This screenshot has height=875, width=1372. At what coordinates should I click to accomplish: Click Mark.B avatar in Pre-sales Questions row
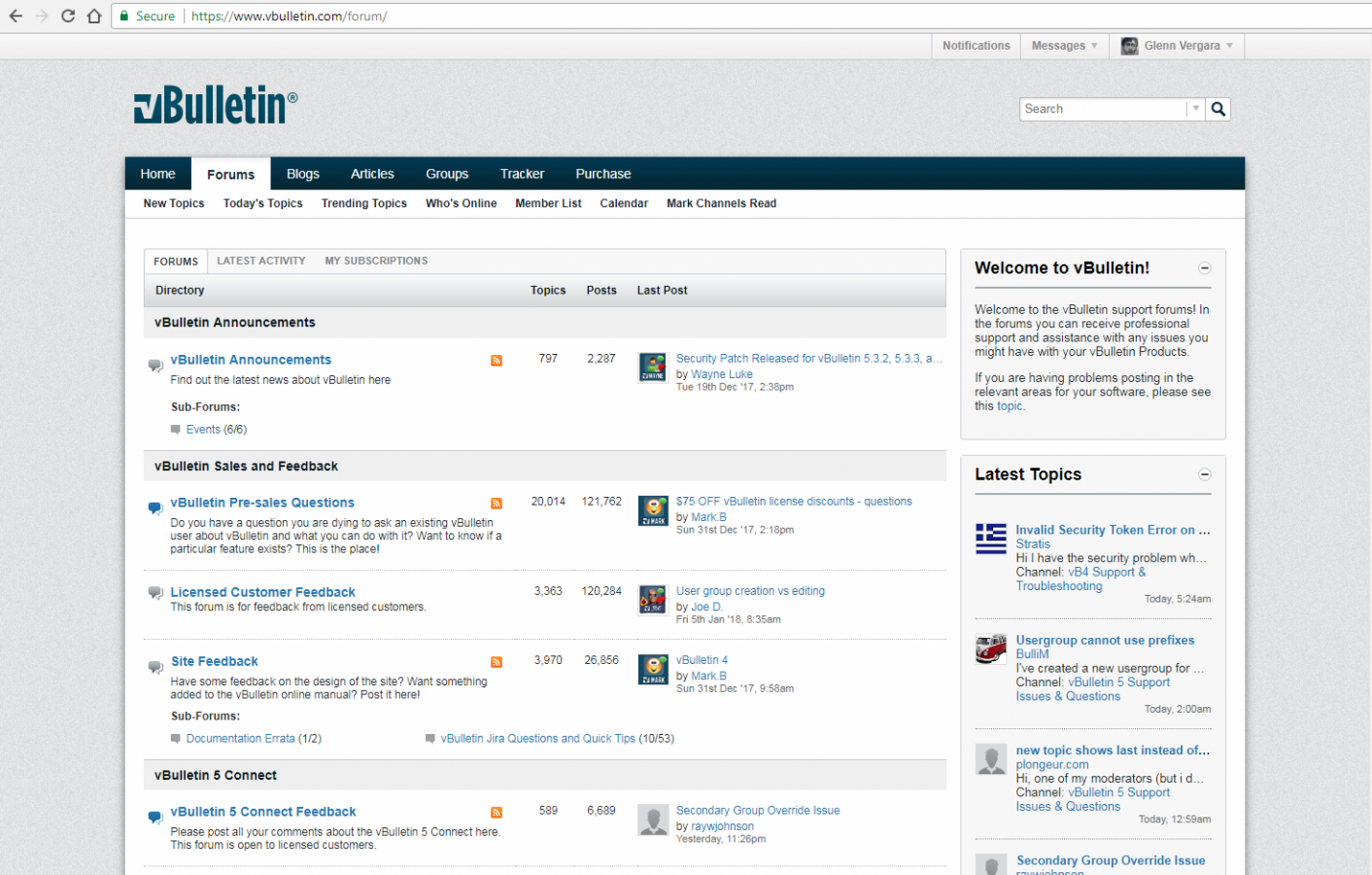click(x=653, y=510)
